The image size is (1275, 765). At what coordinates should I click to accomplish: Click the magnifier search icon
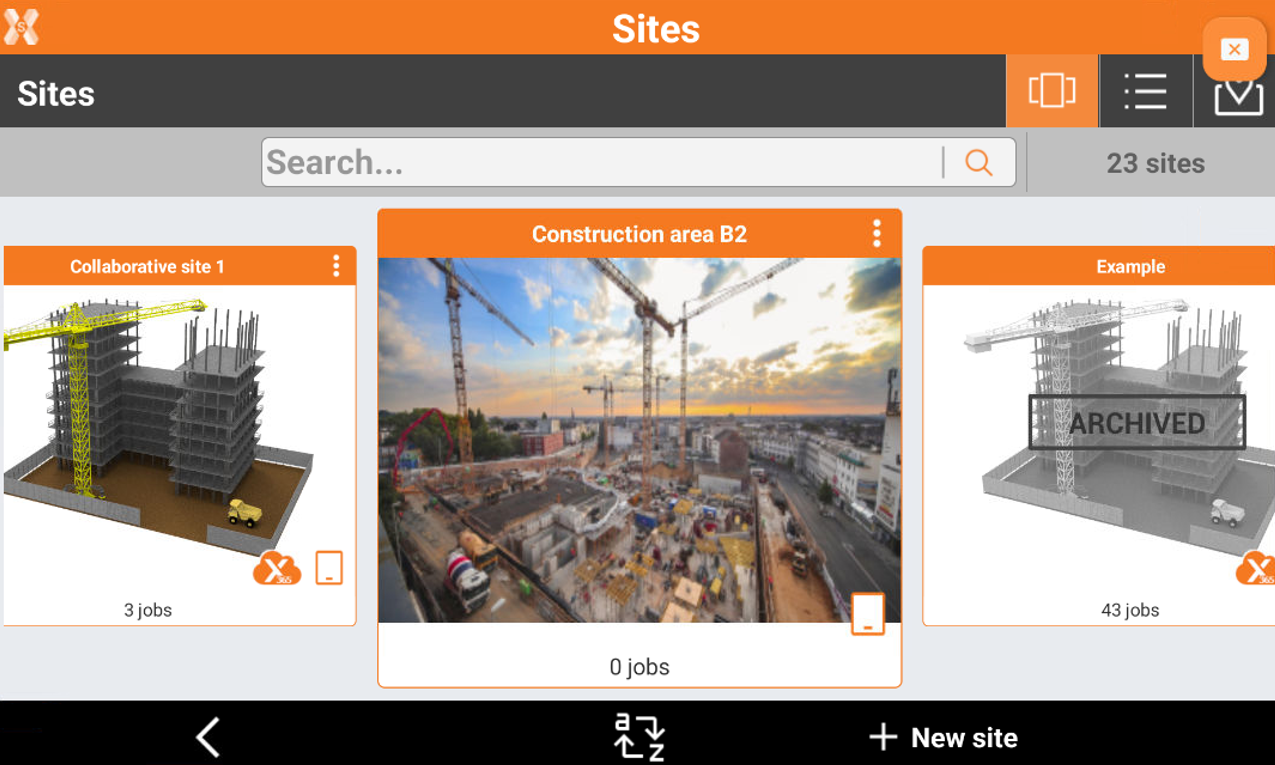pyautogui.click(x=979, y=163)
